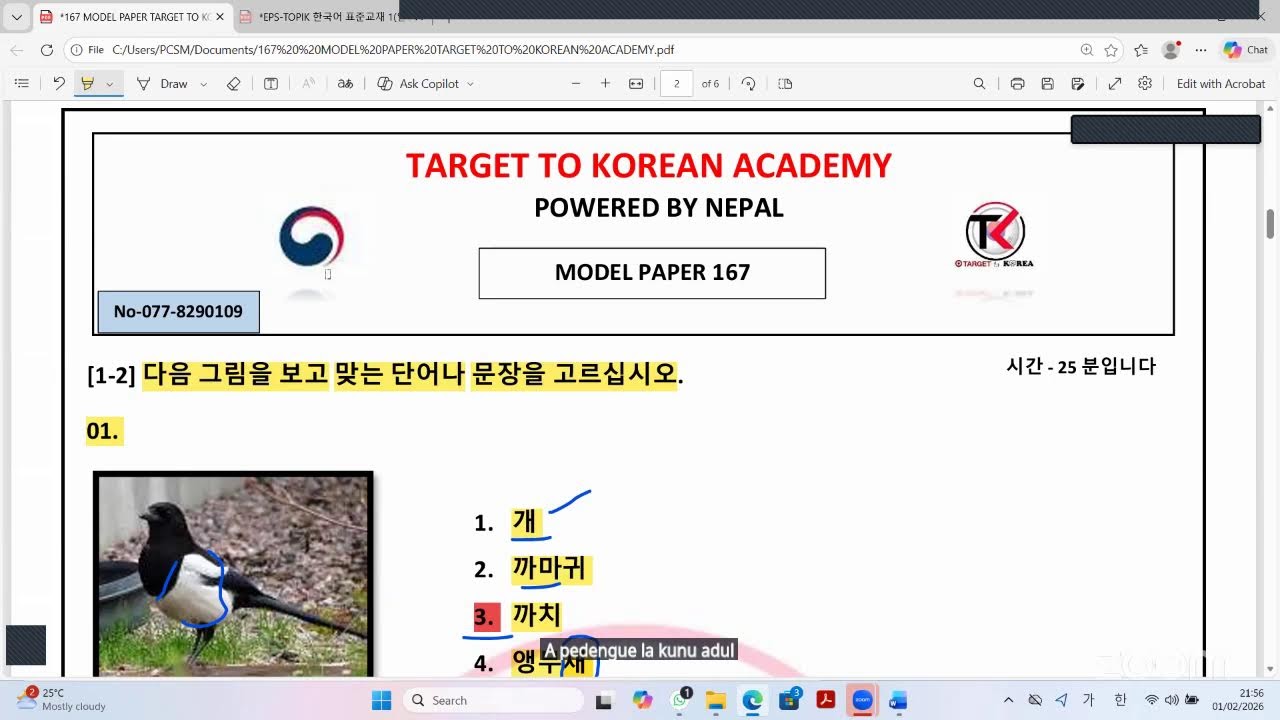Add a text box annotation
This screenshot has height=720, width=1280.
click(x=271, y=84)
